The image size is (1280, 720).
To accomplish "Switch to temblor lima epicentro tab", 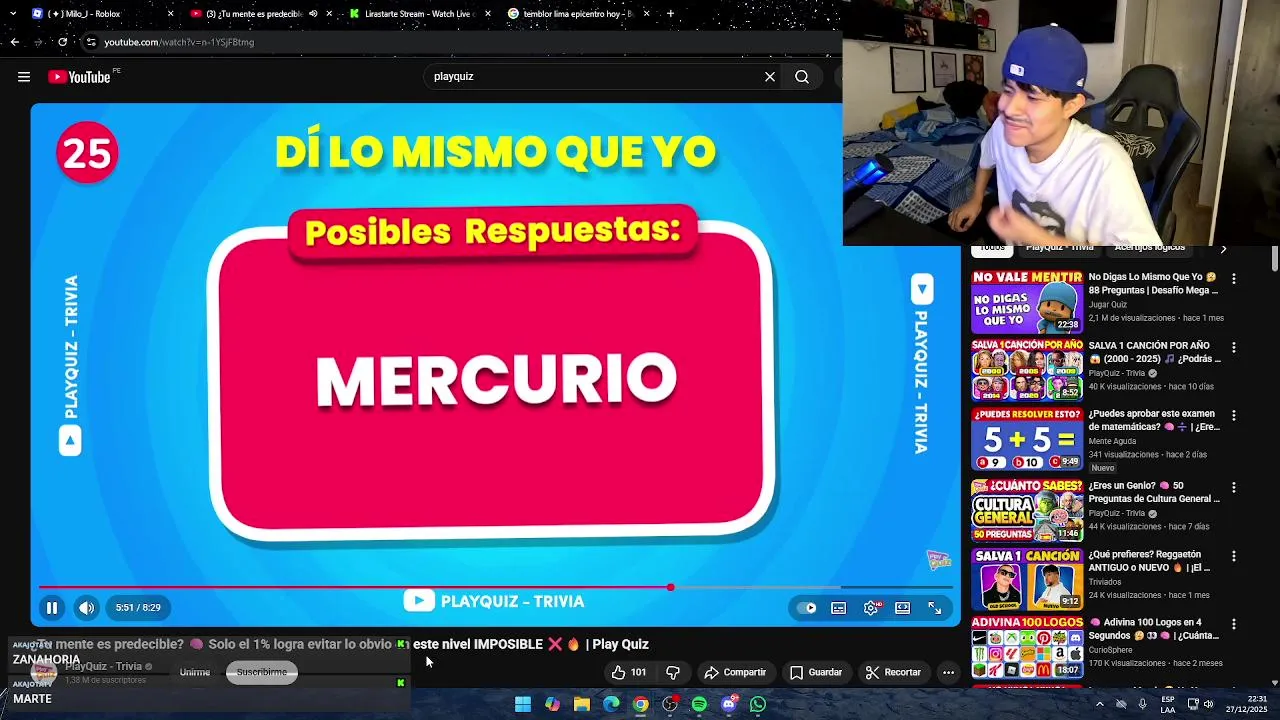I will tap(577, 14).
